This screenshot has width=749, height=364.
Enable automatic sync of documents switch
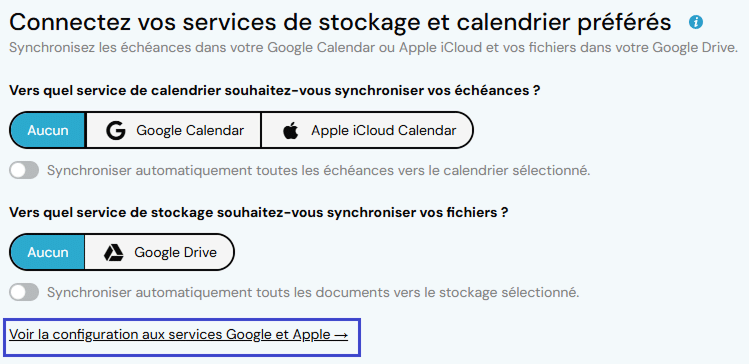[x=24, y=292]
